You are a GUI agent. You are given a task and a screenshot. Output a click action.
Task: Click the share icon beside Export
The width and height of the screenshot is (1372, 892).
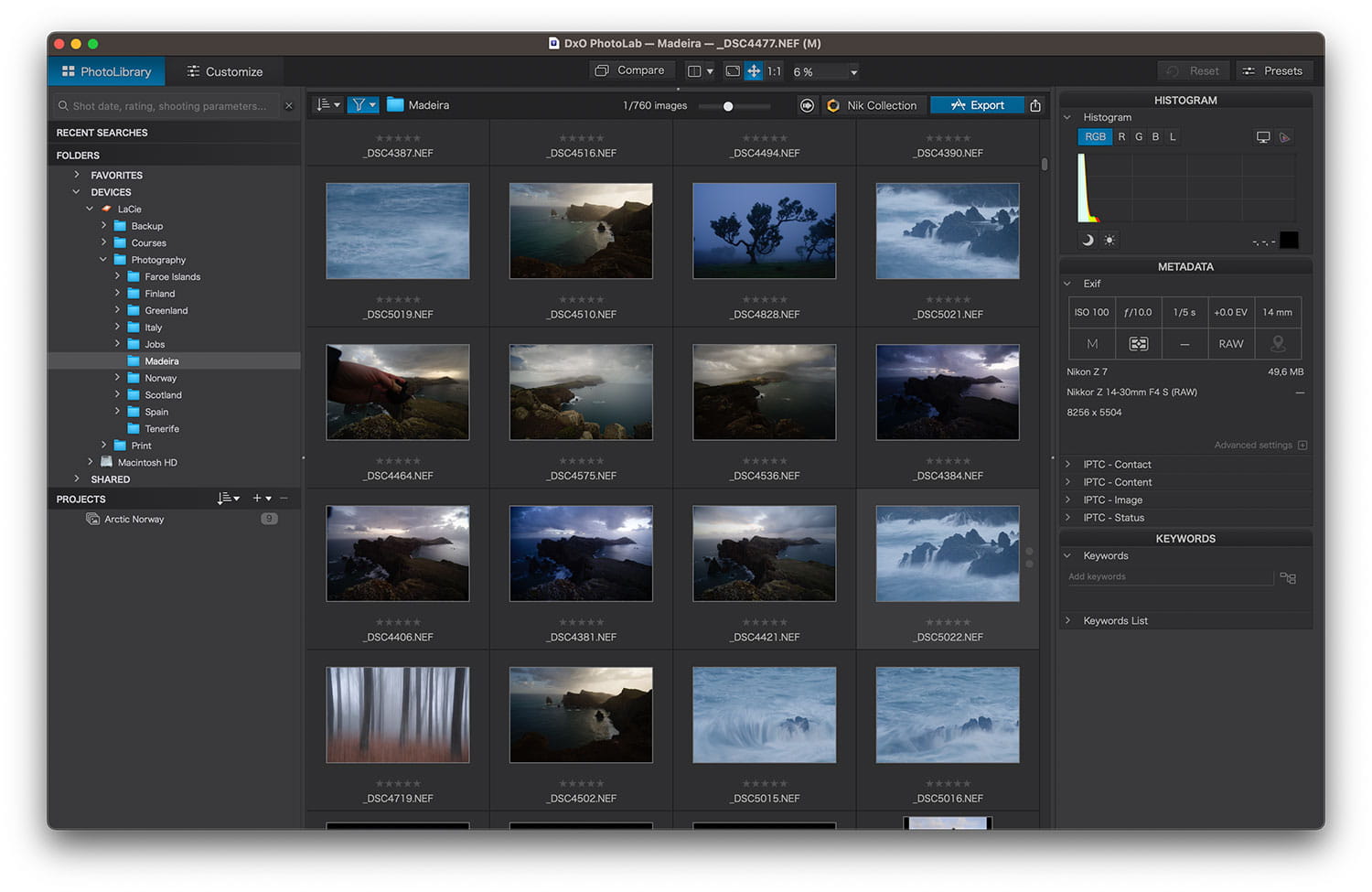(1035, 105)
